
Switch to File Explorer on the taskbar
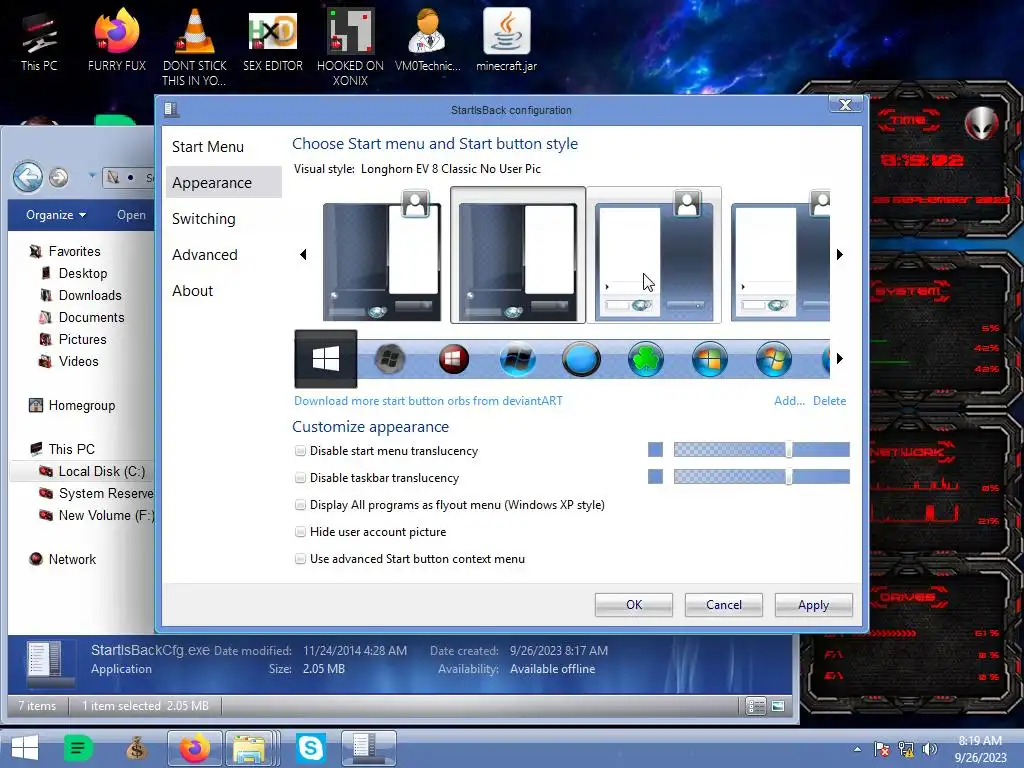point(251,748)
